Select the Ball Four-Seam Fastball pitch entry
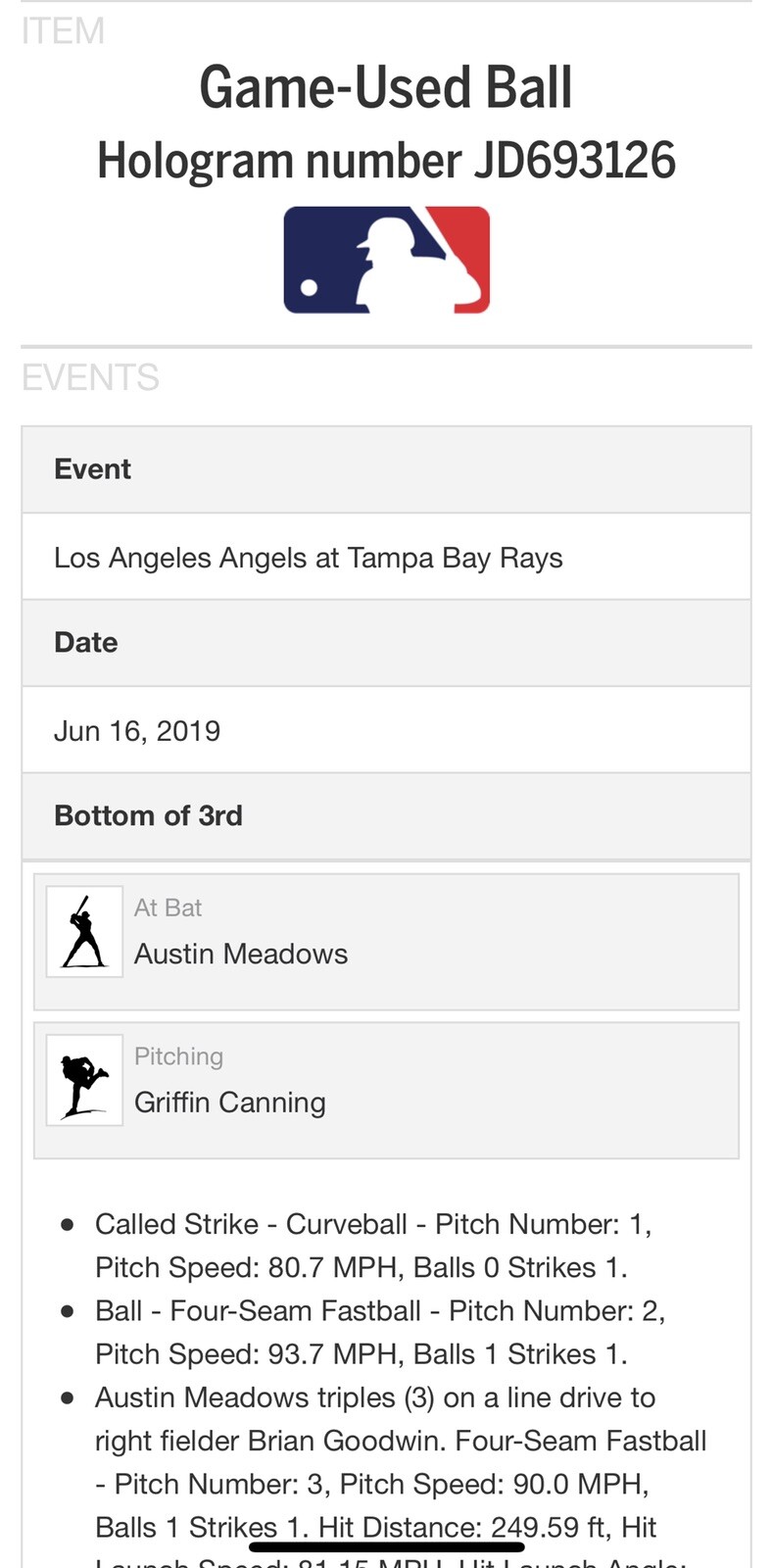This screenshot has height=1568, width=772. click(x=379, y=1332)
